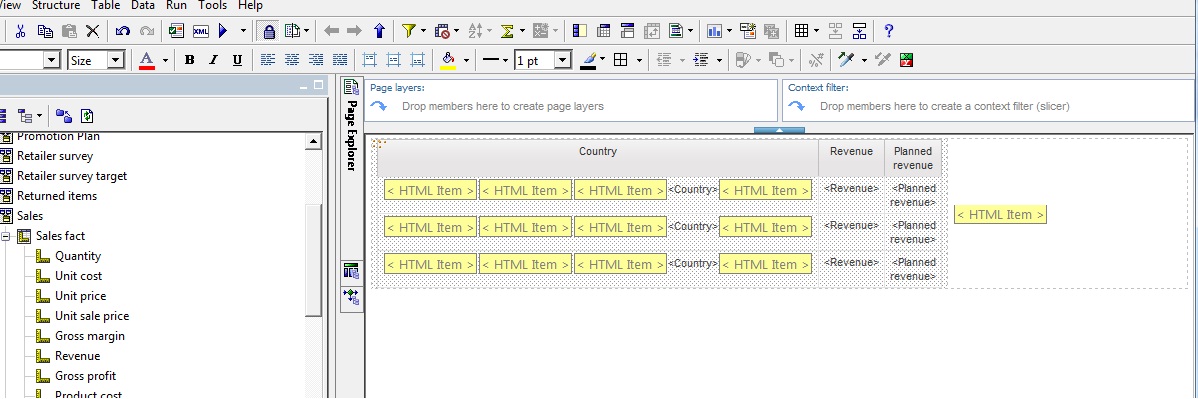
Task: Click the Pick Up Style eyedropper icon
Action: 845,60
